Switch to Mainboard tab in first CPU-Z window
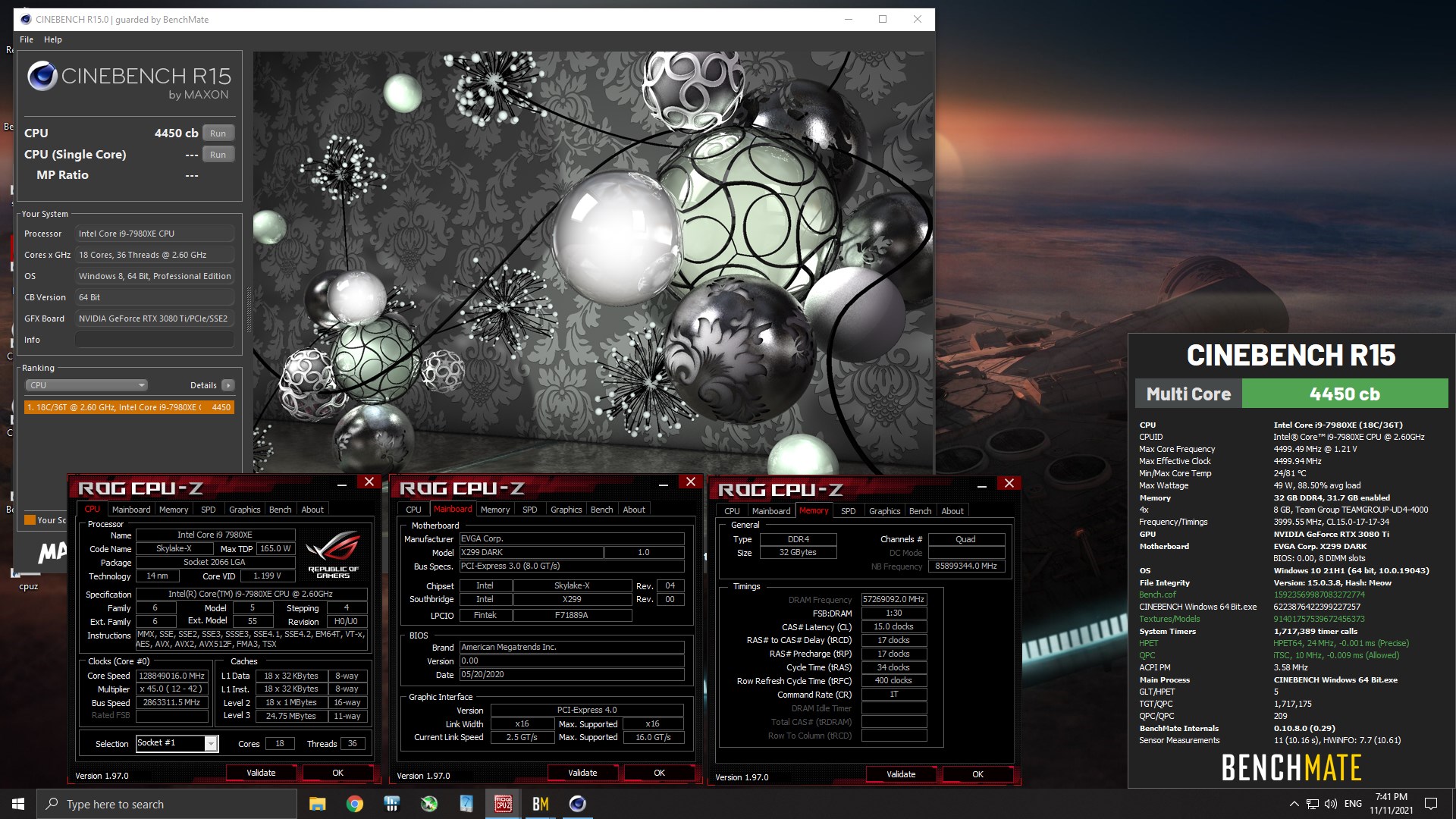 click(131, 510)
